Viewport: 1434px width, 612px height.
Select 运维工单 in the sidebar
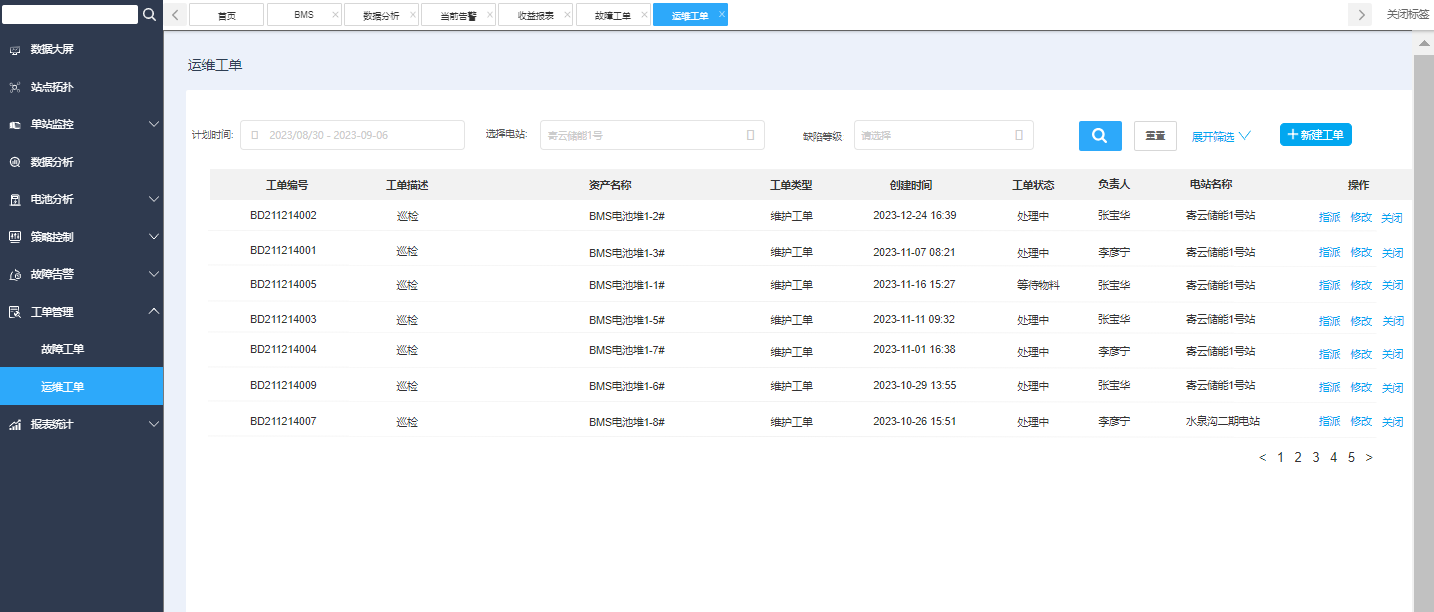click(81, 386)
